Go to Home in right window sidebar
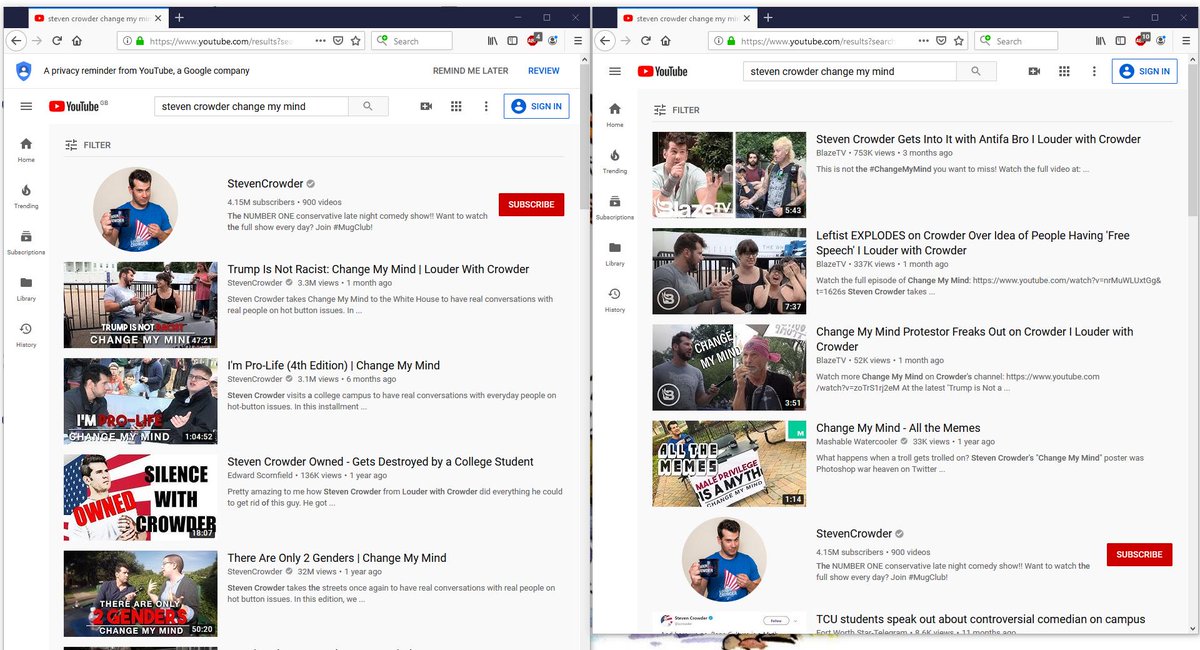The width and height of the screenshot is (1200, 650). coord(615,114)
